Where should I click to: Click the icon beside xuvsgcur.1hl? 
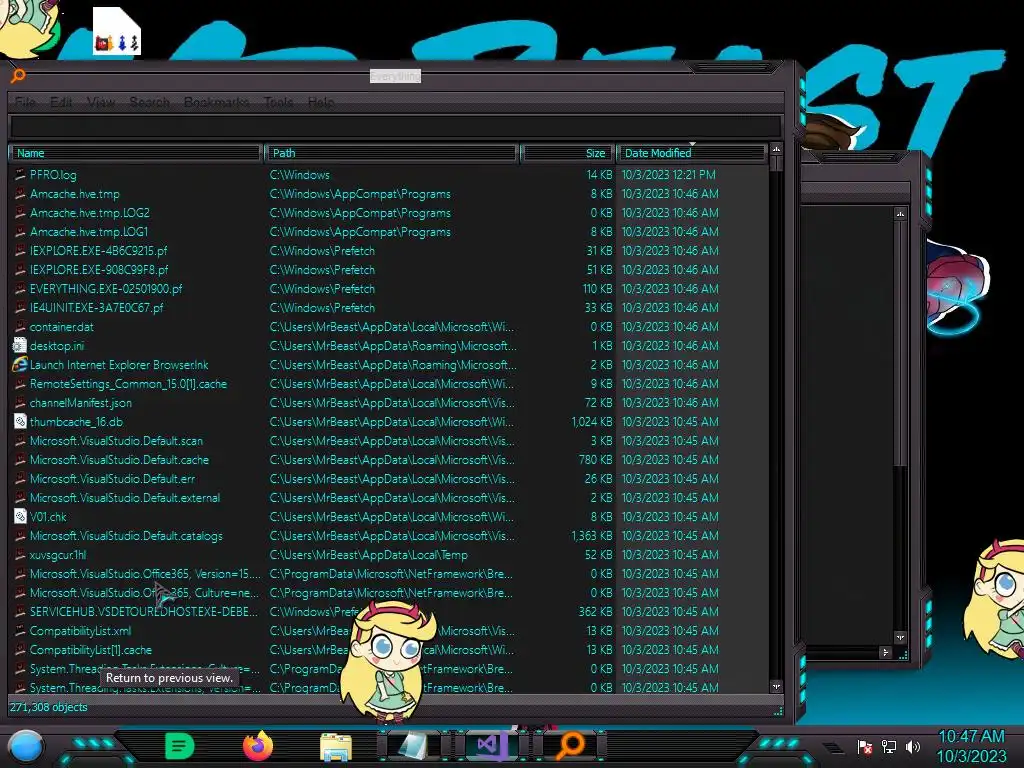20,554
